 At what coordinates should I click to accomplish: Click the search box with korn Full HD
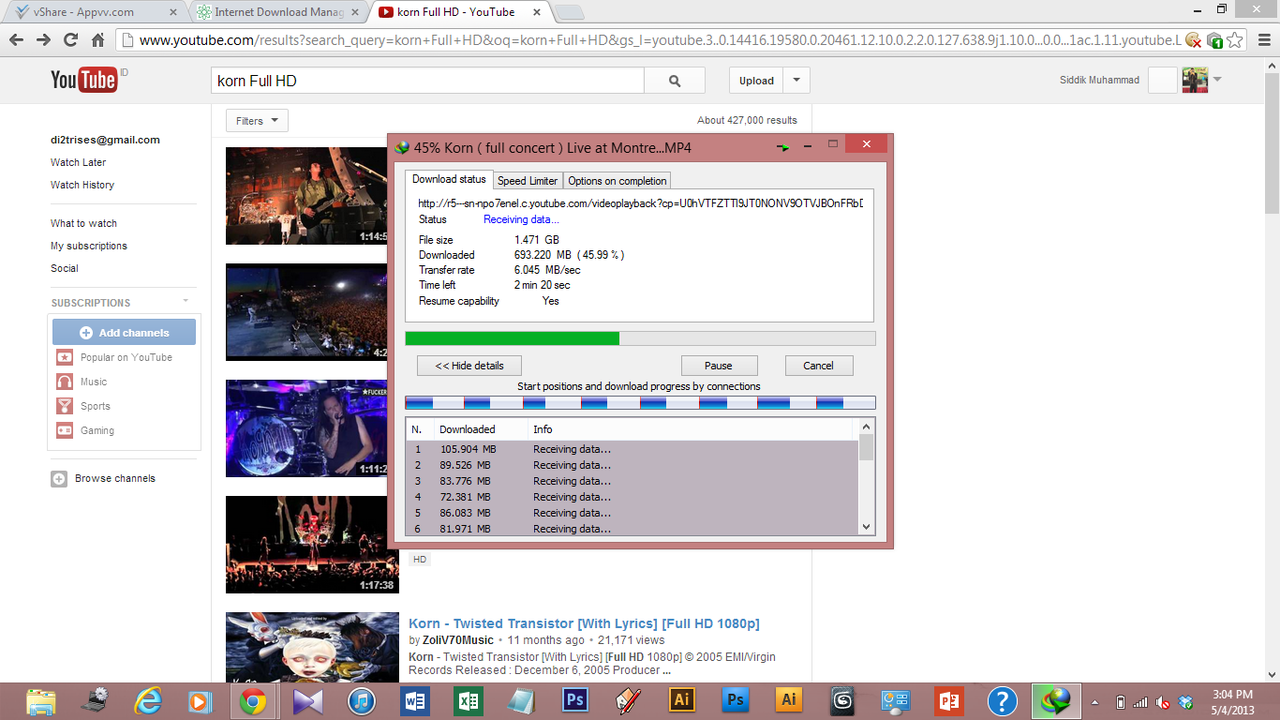tap(428, 81)
